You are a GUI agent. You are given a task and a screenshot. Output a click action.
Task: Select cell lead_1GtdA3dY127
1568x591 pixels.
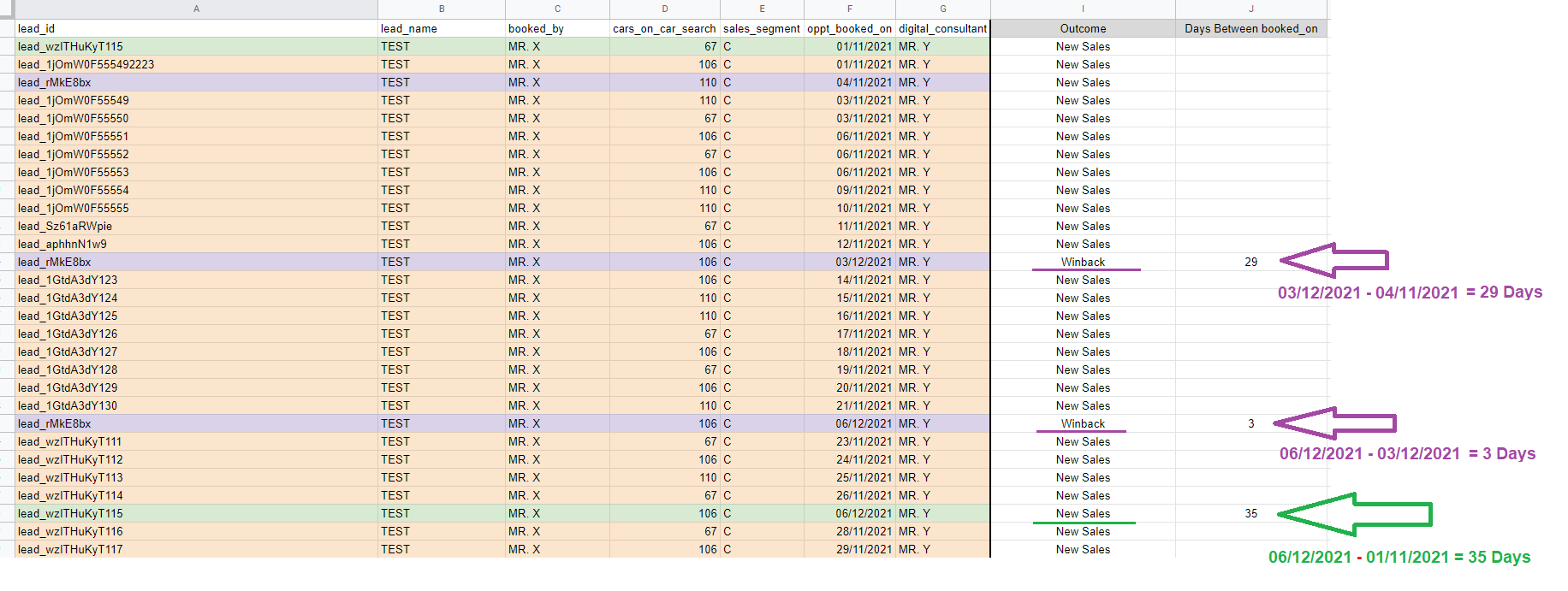[196, 352]
